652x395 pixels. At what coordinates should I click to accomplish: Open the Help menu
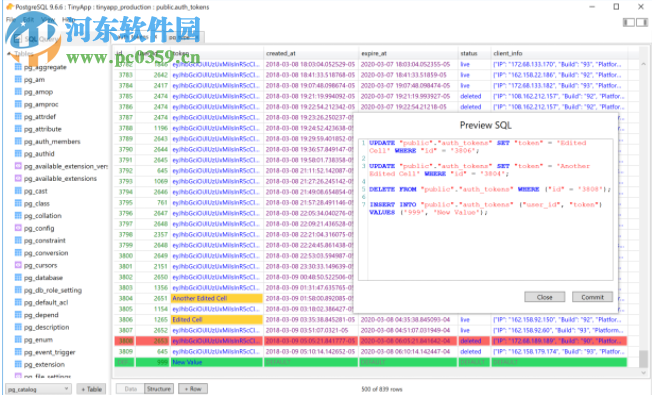68,20
